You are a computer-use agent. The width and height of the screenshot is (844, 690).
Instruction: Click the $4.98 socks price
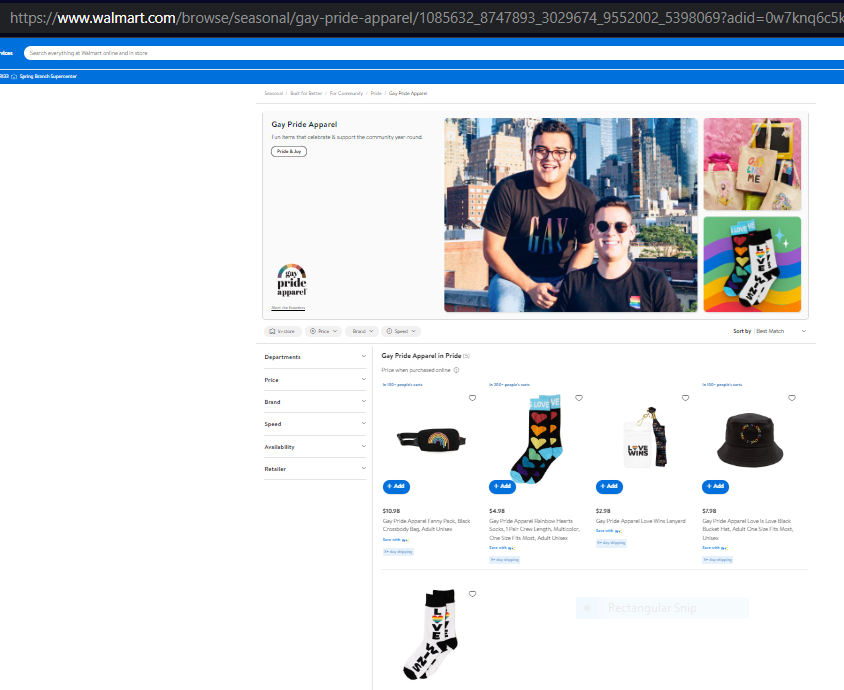coord(497,511)
